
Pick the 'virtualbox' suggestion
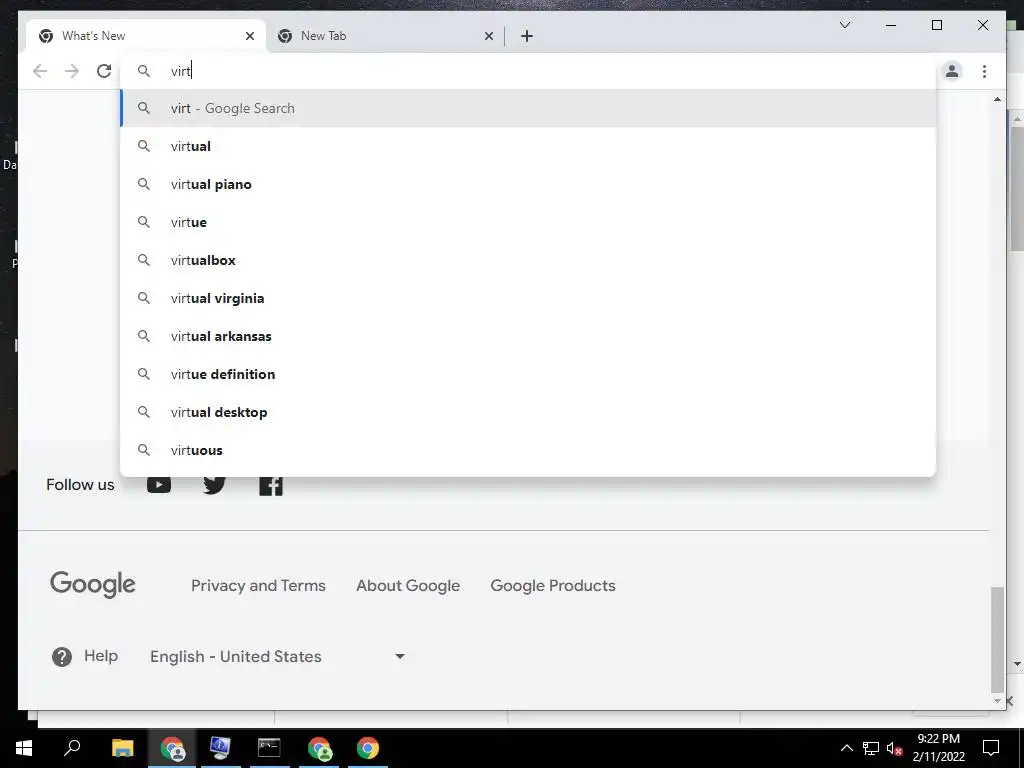528,260
